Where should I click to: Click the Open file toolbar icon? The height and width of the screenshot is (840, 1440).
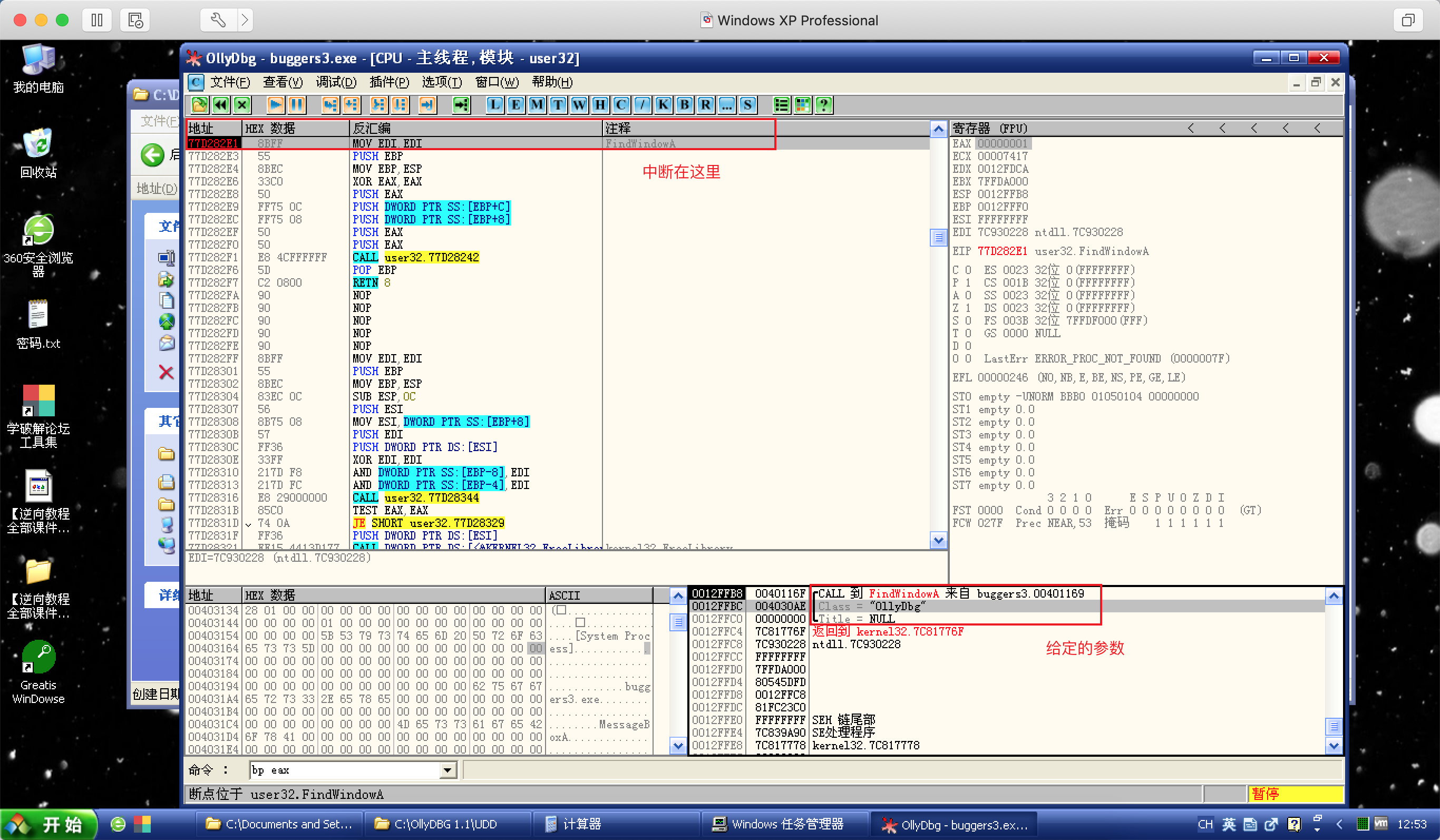pyautogui.click(x=199, y=104)
